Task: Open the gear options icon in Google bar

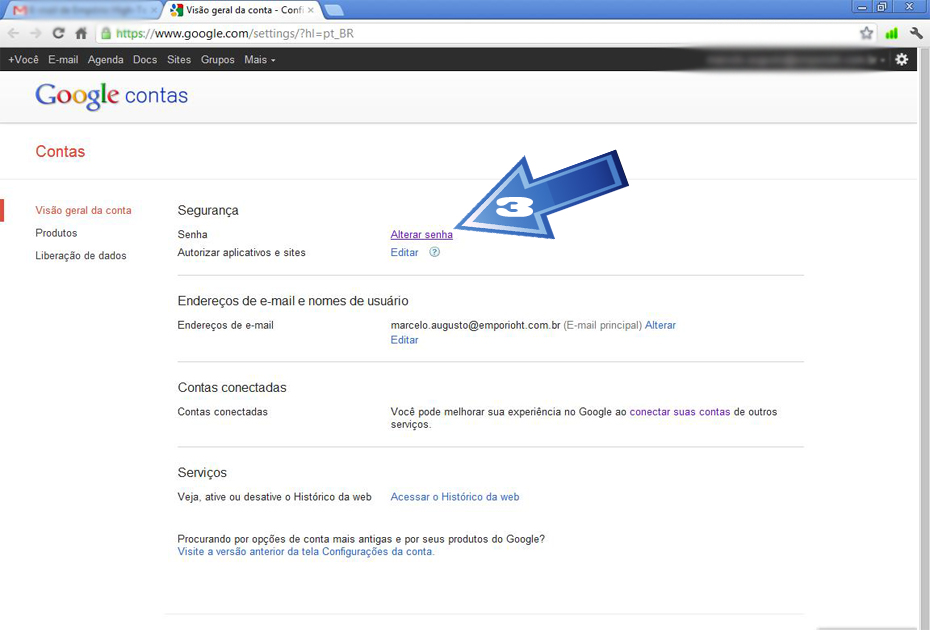Action: 902,59
